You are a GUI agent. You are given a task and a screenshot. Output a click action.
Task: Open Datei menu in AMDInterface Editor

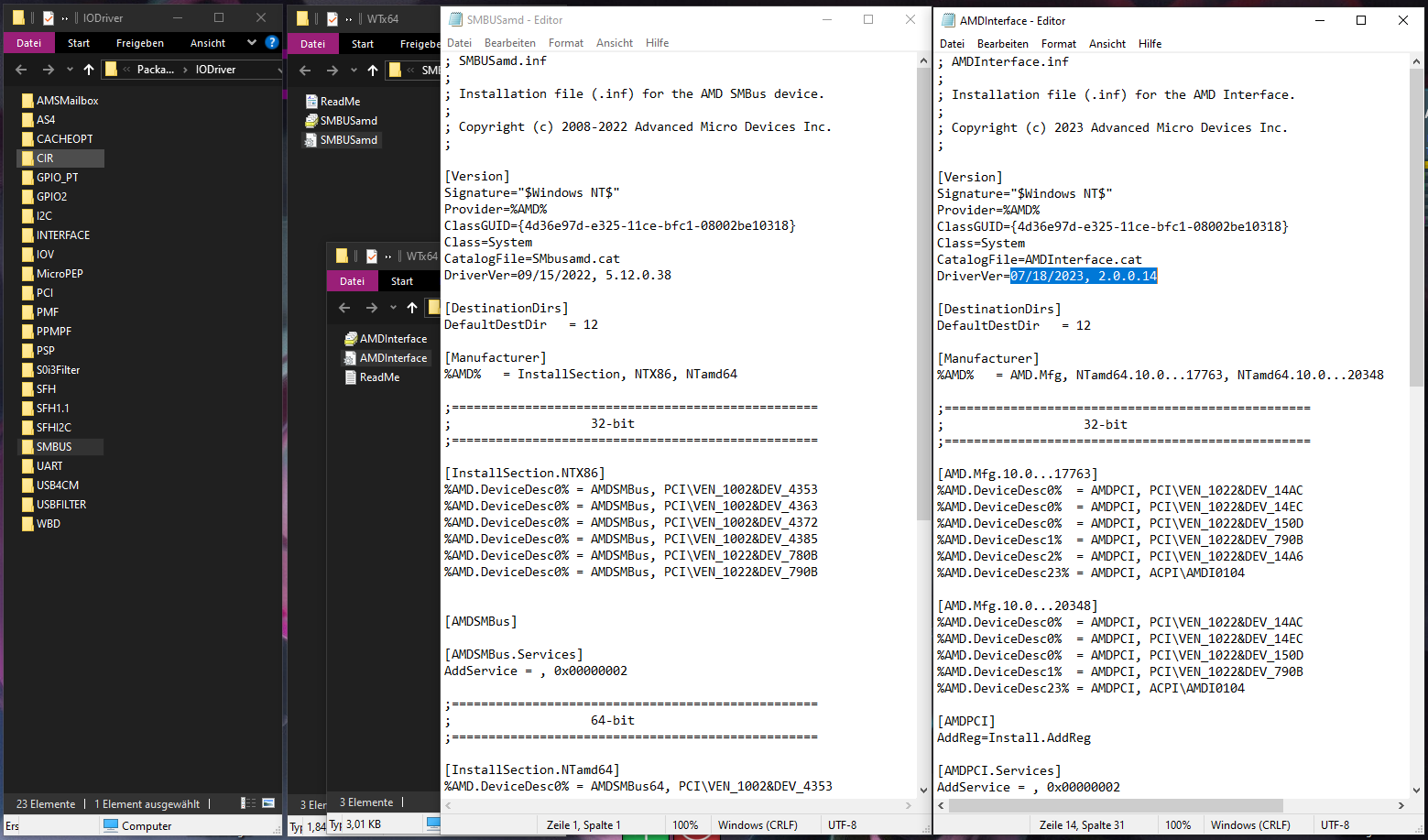(953, 44)
